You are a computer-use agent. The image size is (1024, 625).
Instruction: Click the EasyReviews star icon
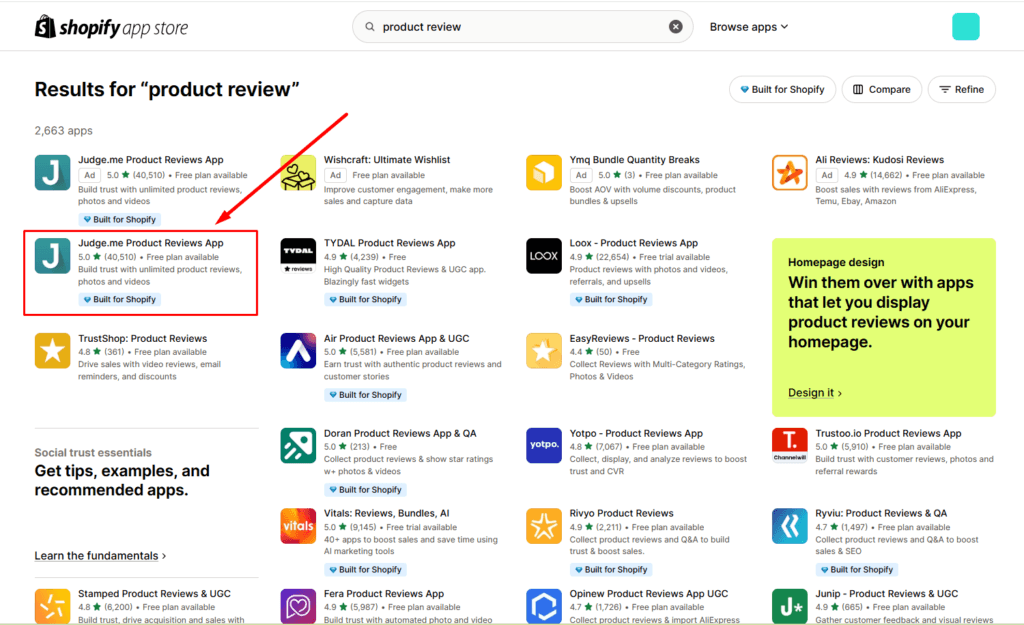[543, 351]
